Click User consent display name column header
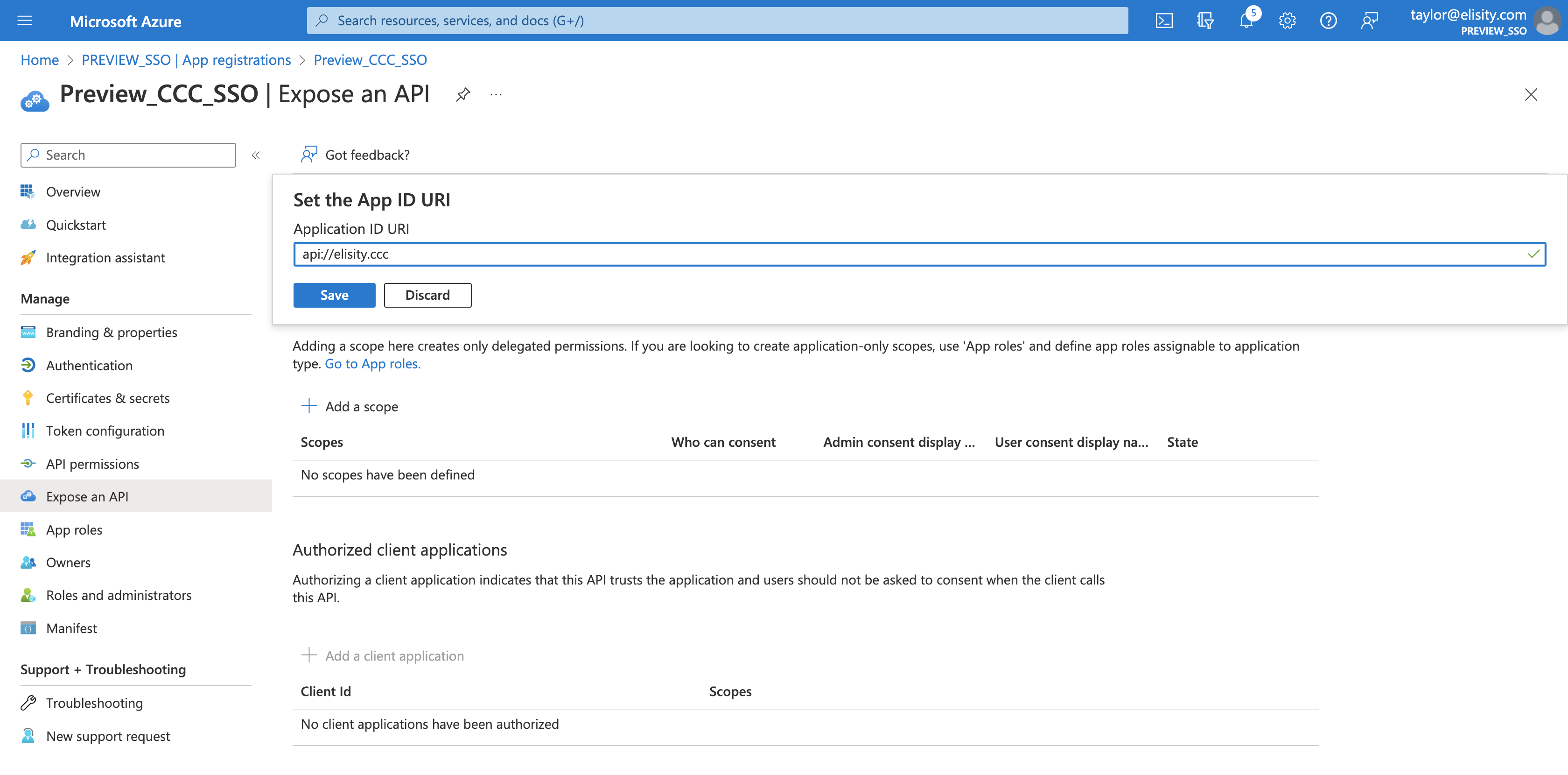This screenshot has width=1568, height=775. tap(1071, 443)
